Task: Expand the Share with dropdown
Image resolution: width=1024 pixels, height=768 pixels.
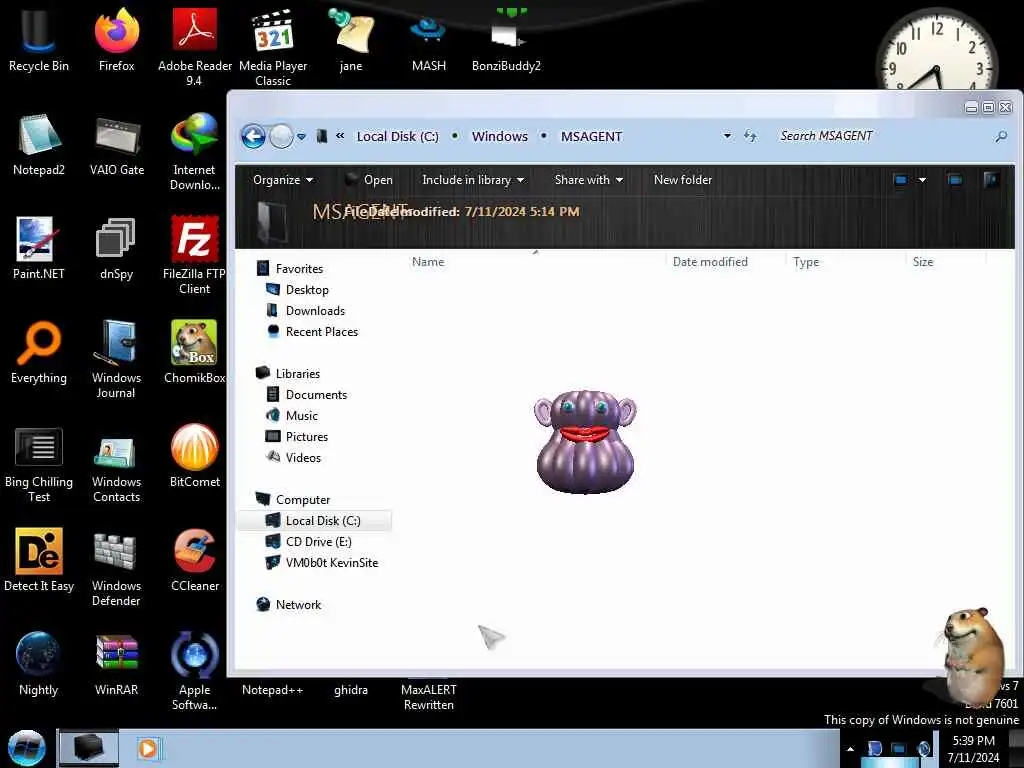Action: (588, 180)
